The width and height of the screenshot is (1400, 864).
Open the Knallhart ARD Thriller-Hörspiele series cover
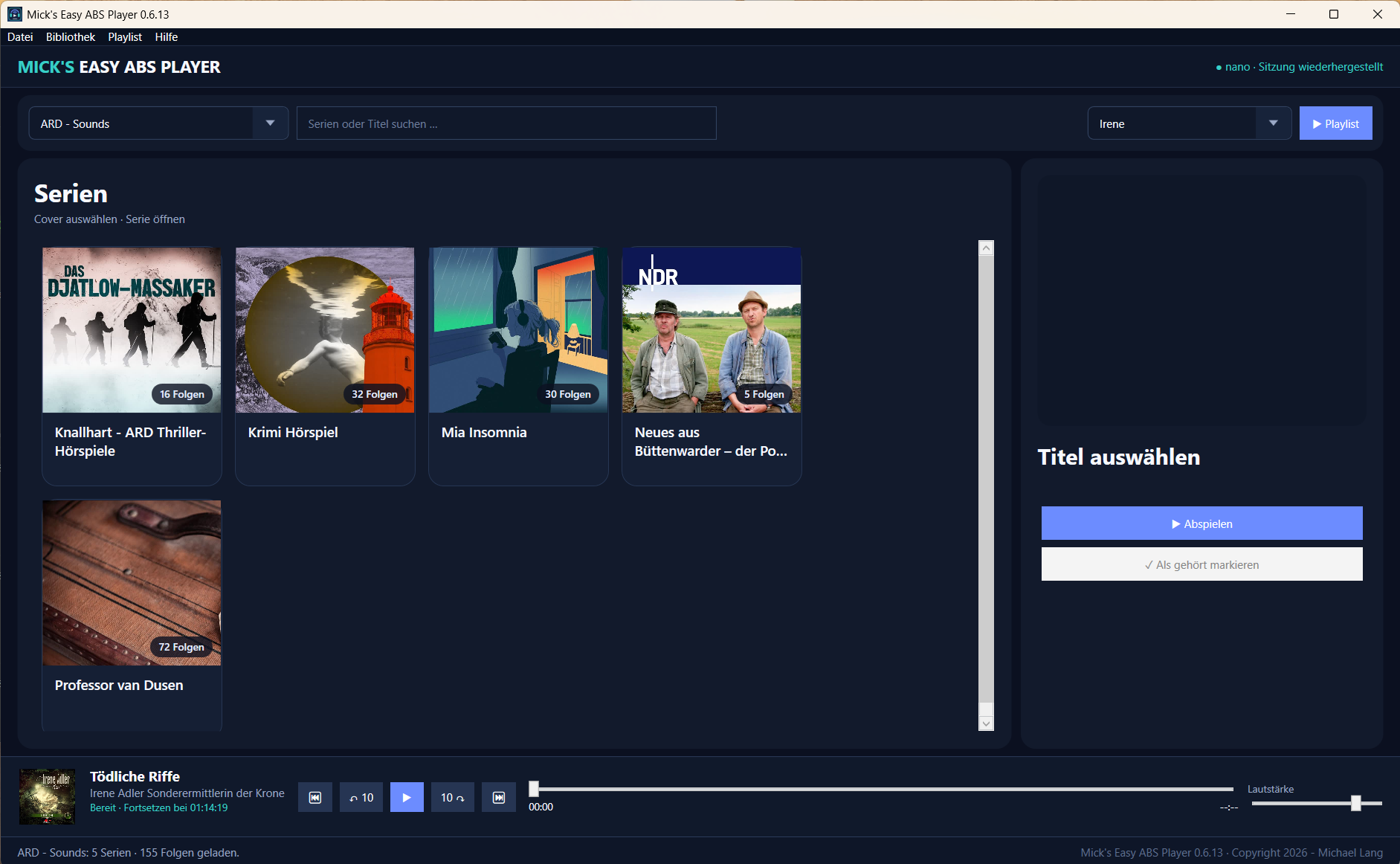[132, 330]
